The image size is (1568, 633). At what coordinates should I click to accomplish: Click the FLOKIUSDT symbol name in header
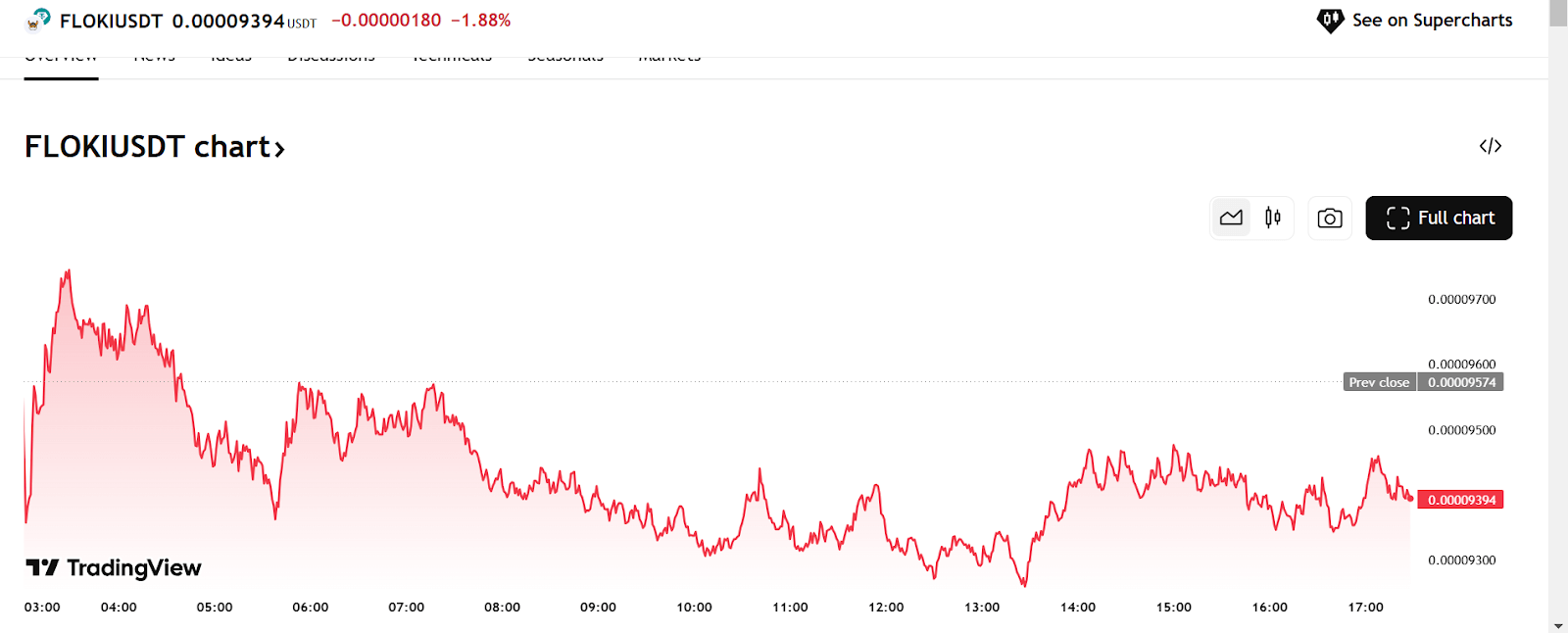tap(111, 21)
